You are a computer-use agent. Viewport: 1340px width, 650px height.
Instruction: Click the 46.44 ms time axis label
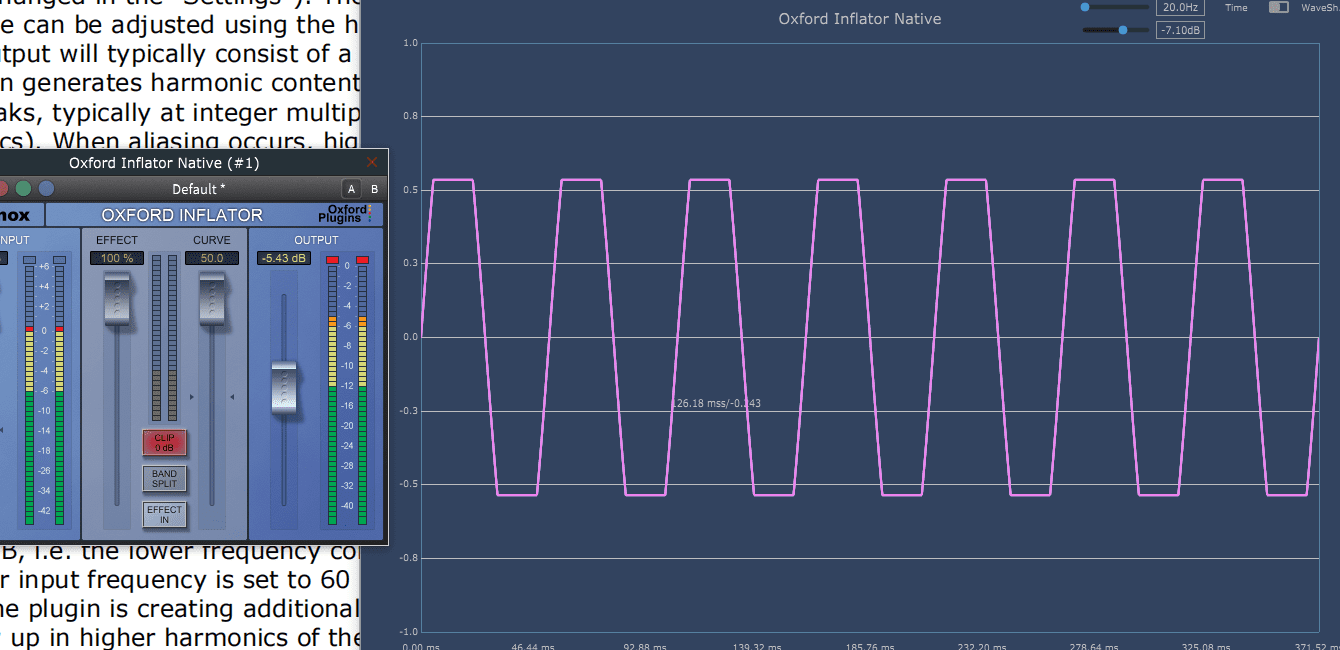tap(532, 646)
